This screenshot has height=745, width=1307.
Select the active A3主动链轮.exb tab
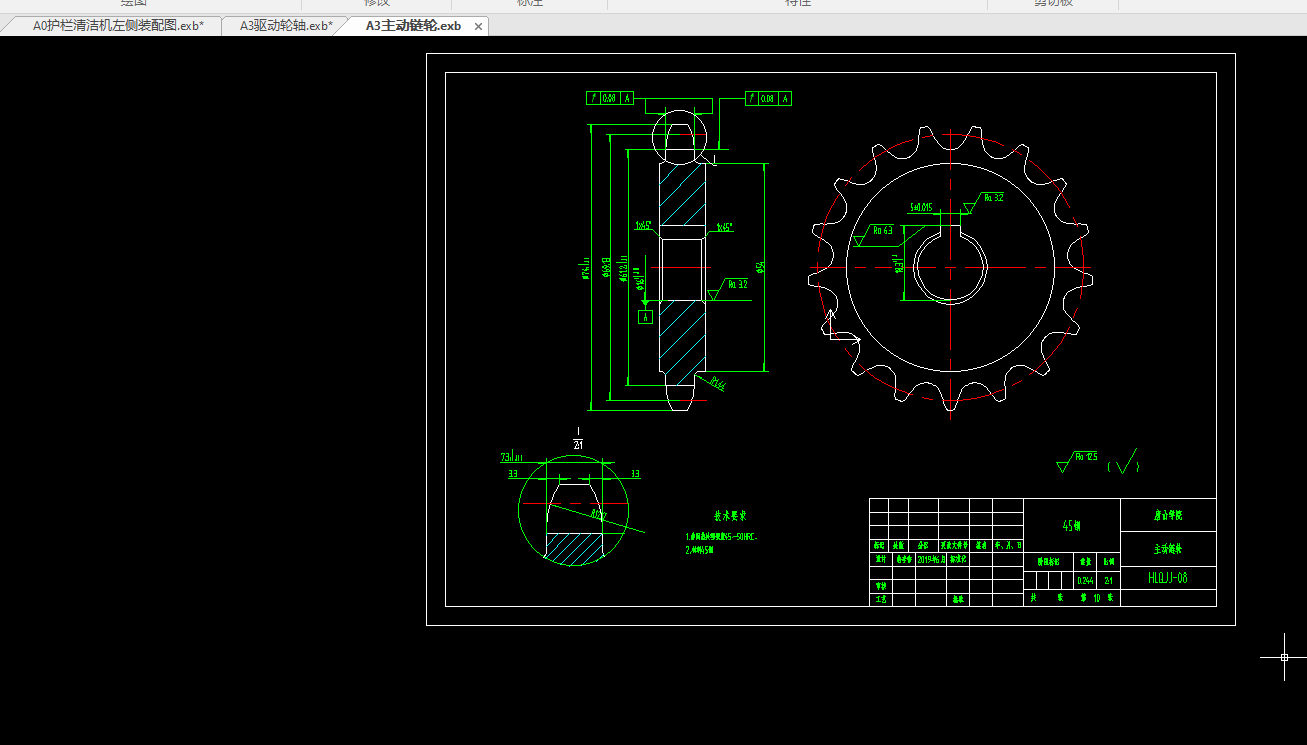(413, 26)
